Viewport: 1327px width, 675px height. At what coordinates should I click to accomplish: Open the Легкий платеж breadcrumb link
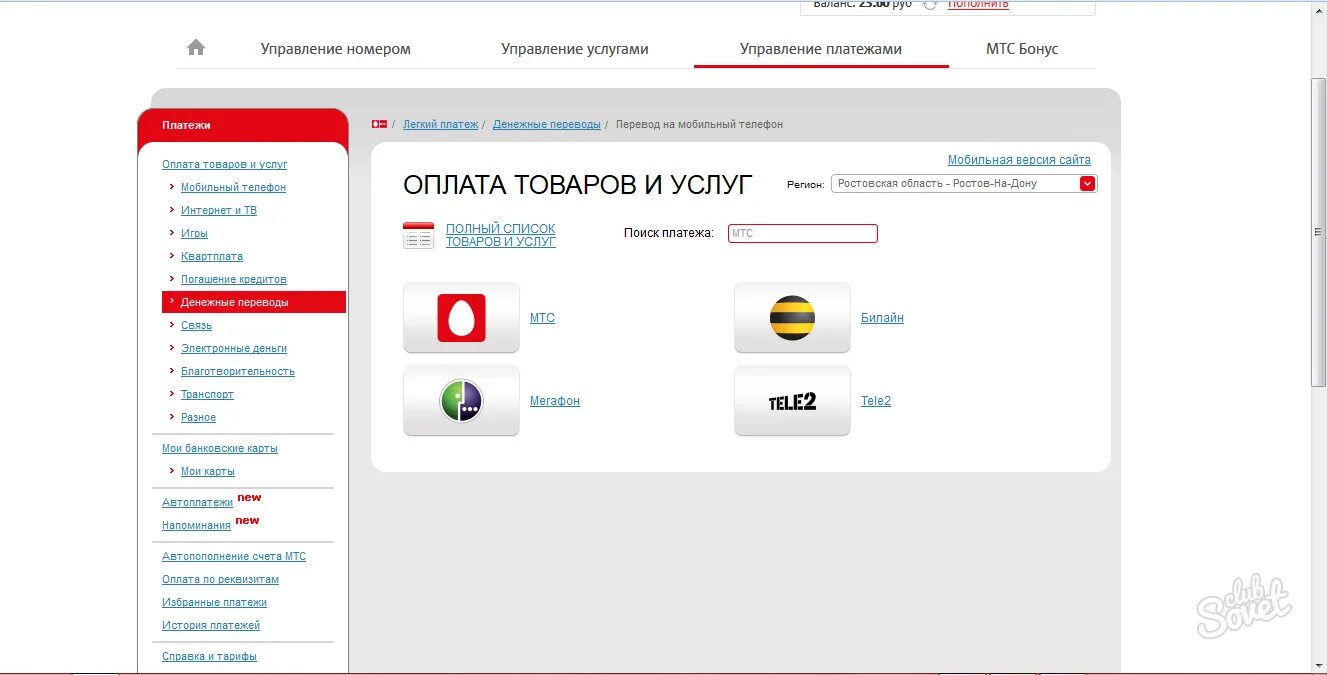440,124
